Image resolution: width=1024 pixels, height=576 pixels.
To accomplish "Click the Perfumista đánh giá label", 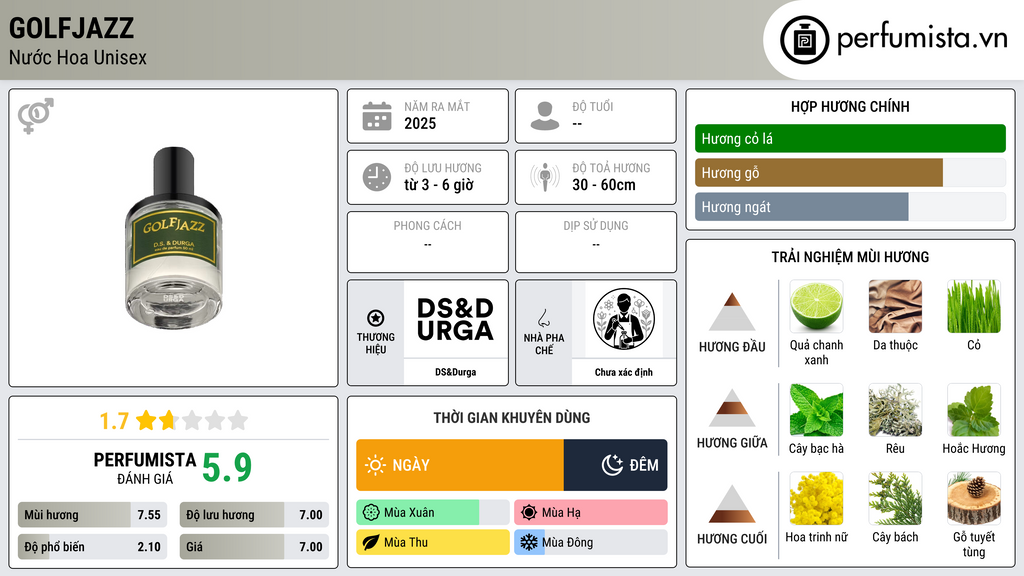I will [144, 468].
